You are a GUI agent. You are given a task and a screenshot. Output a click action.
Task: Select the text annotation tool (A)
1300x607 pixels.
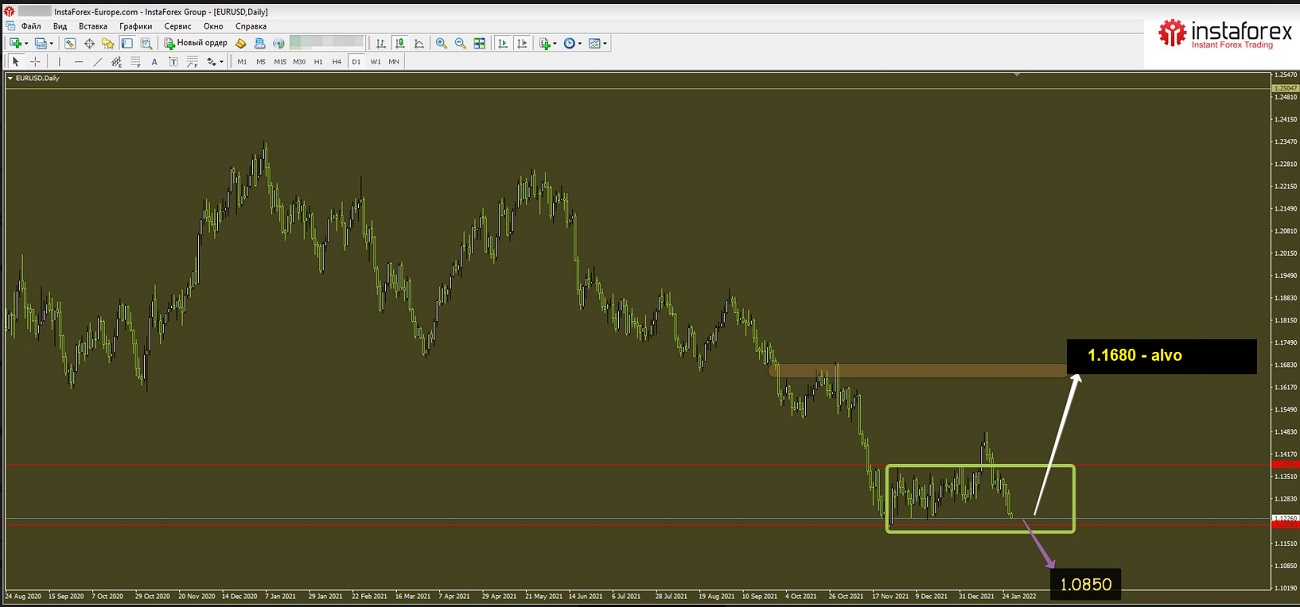[x=154, y=62]
